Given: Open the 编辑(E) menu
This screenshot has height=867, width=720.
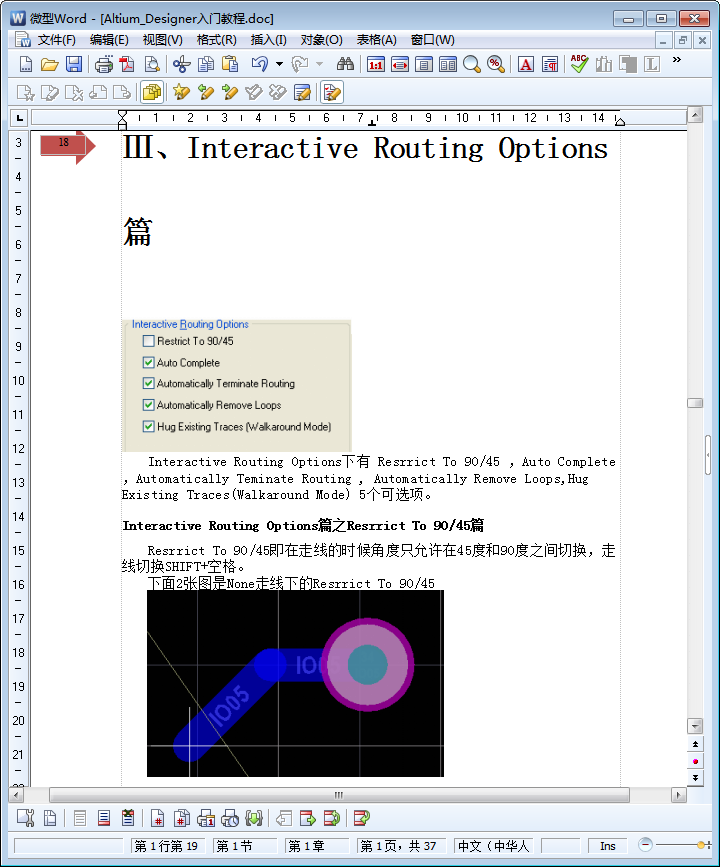Looking at the screenshot, I should pyautogui.click(x=109, y=40).
